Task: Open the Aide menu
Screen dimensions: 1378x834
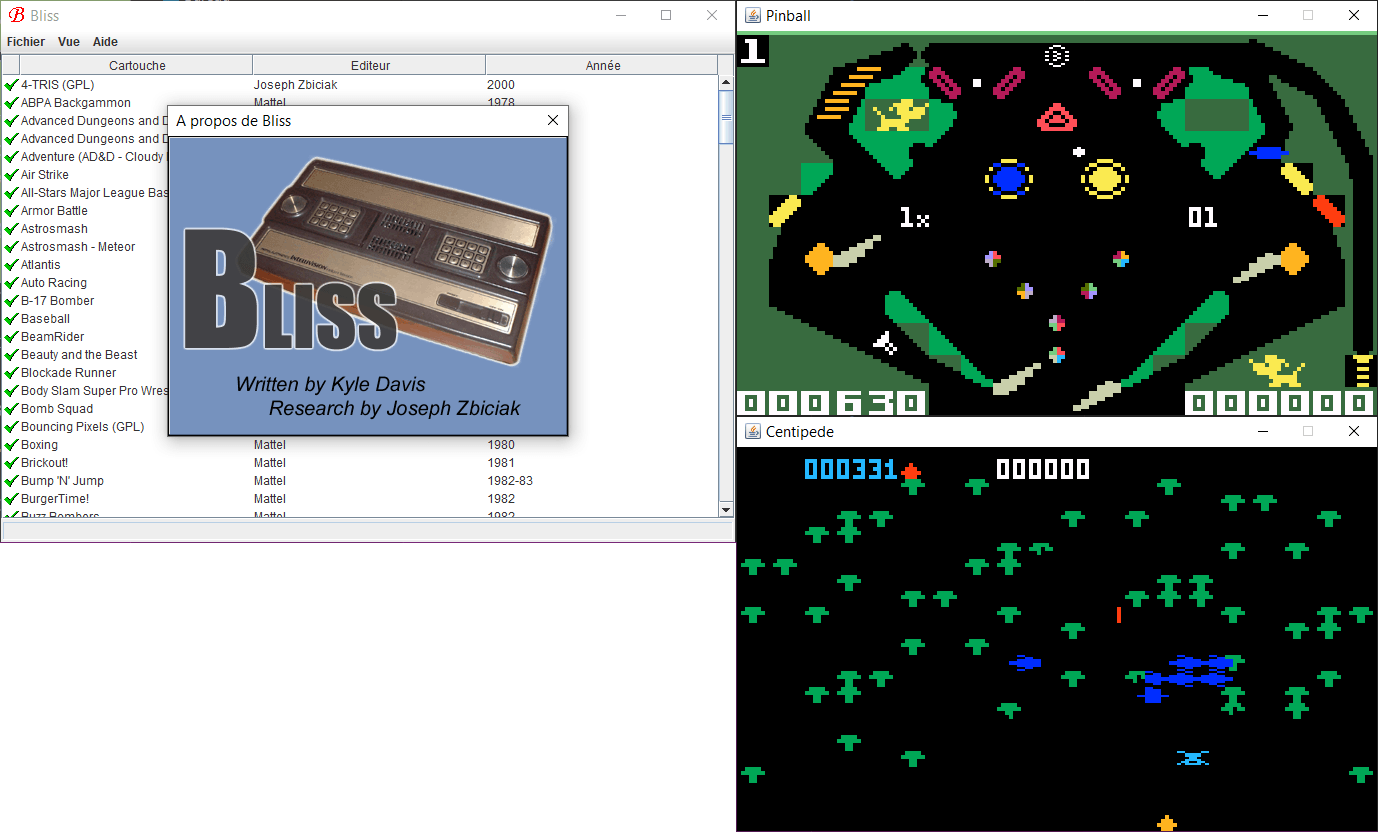Action: [105, 42]
